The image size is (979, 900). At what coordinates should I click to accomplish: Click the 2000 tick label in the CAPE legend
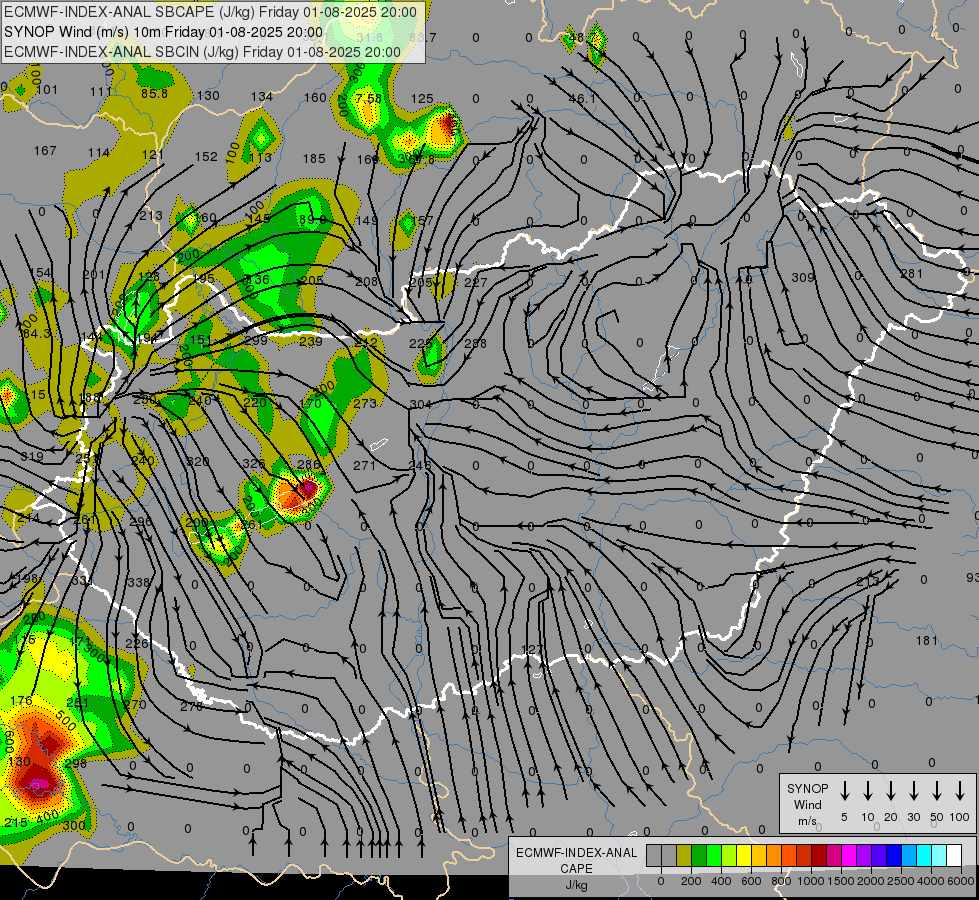(x=871, y=881)
